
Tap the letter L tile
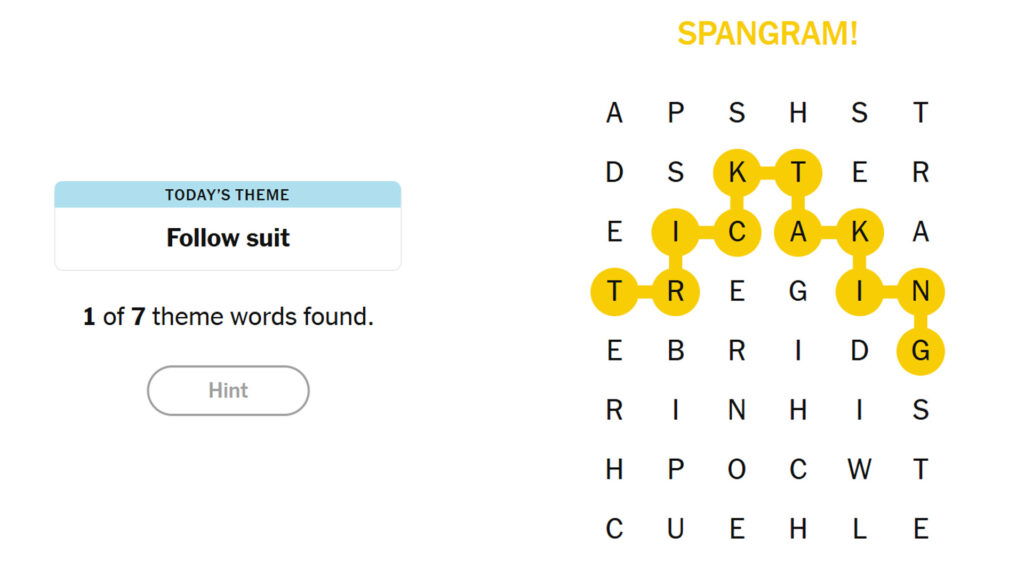[x=859, y=528]
